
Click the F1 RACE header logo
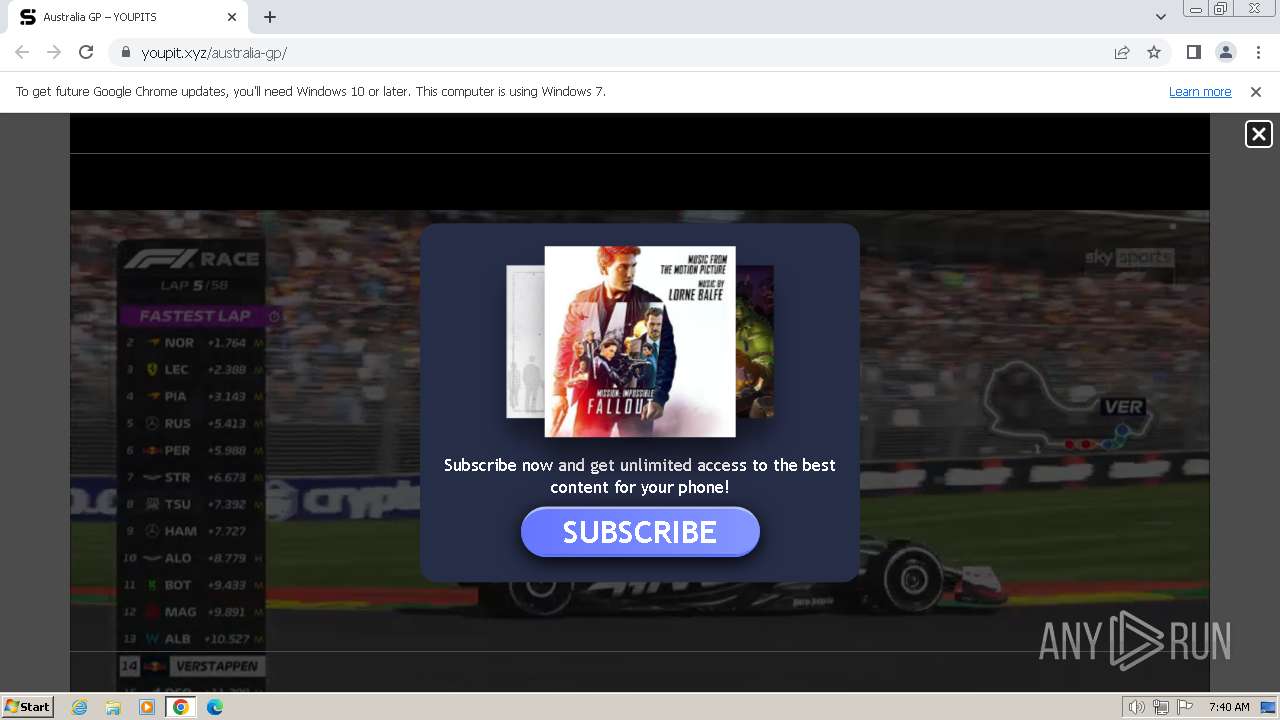tap(191, 259)
